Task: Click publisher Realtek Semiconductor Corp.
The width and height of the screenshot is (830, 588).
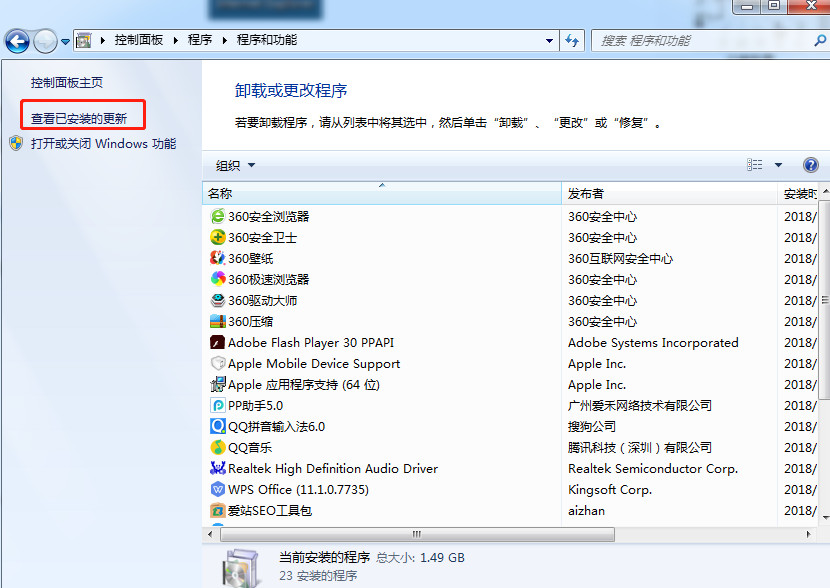Action: pos(653,468)
